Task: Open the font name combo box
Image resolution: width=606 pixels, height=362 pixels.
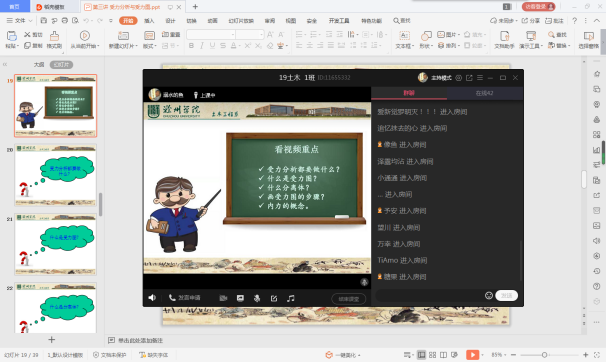Action: click(211, 35)
